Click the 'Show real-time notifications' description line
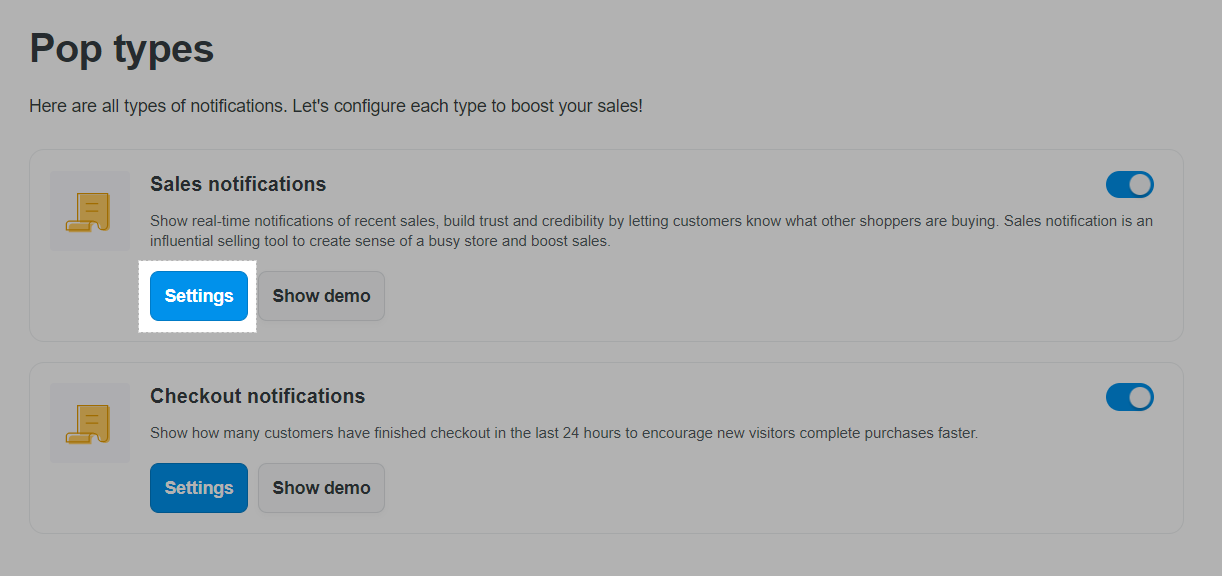 point(652,221)
